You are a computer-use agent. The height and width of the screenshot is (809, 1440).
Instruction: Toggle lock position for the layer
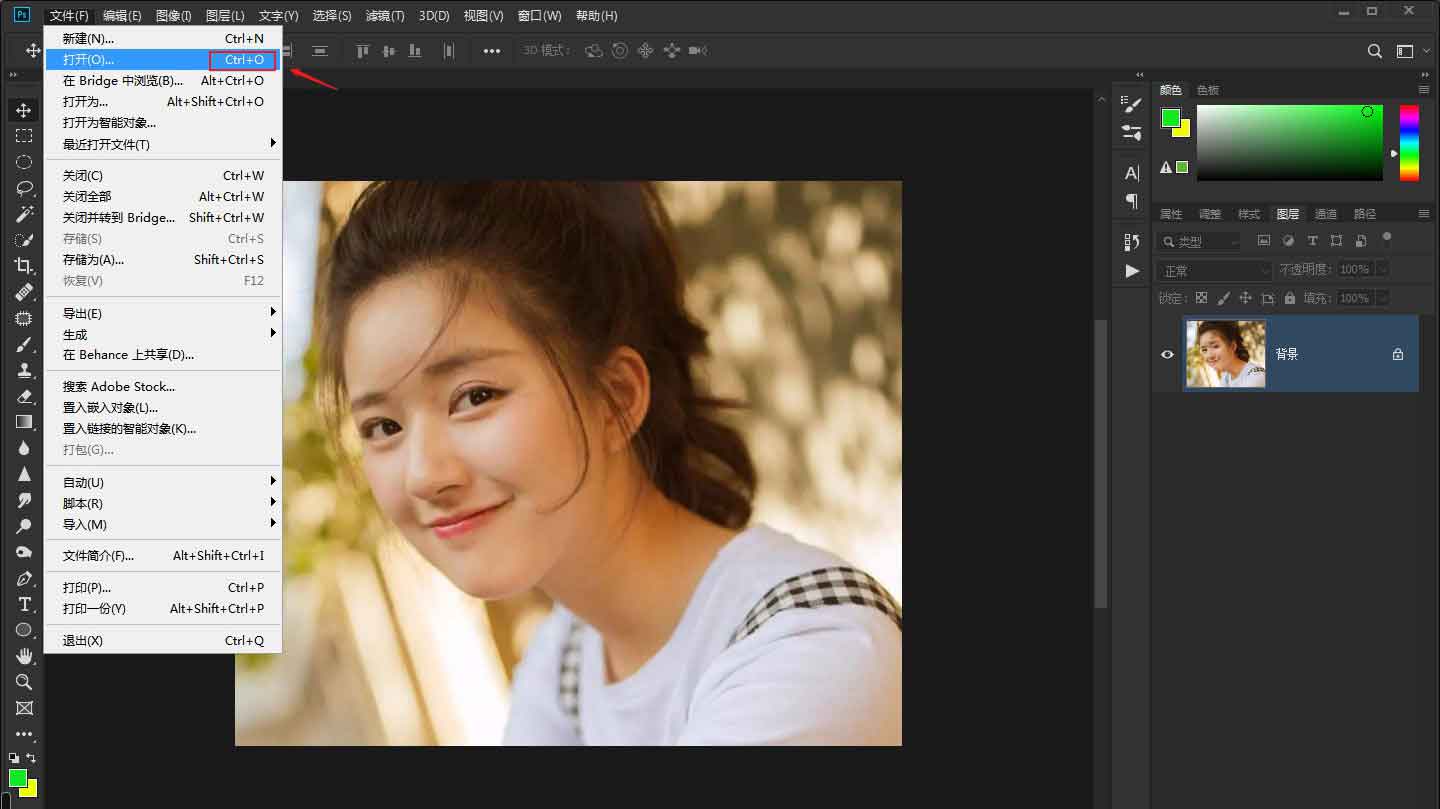click(x=1245, y=298)
